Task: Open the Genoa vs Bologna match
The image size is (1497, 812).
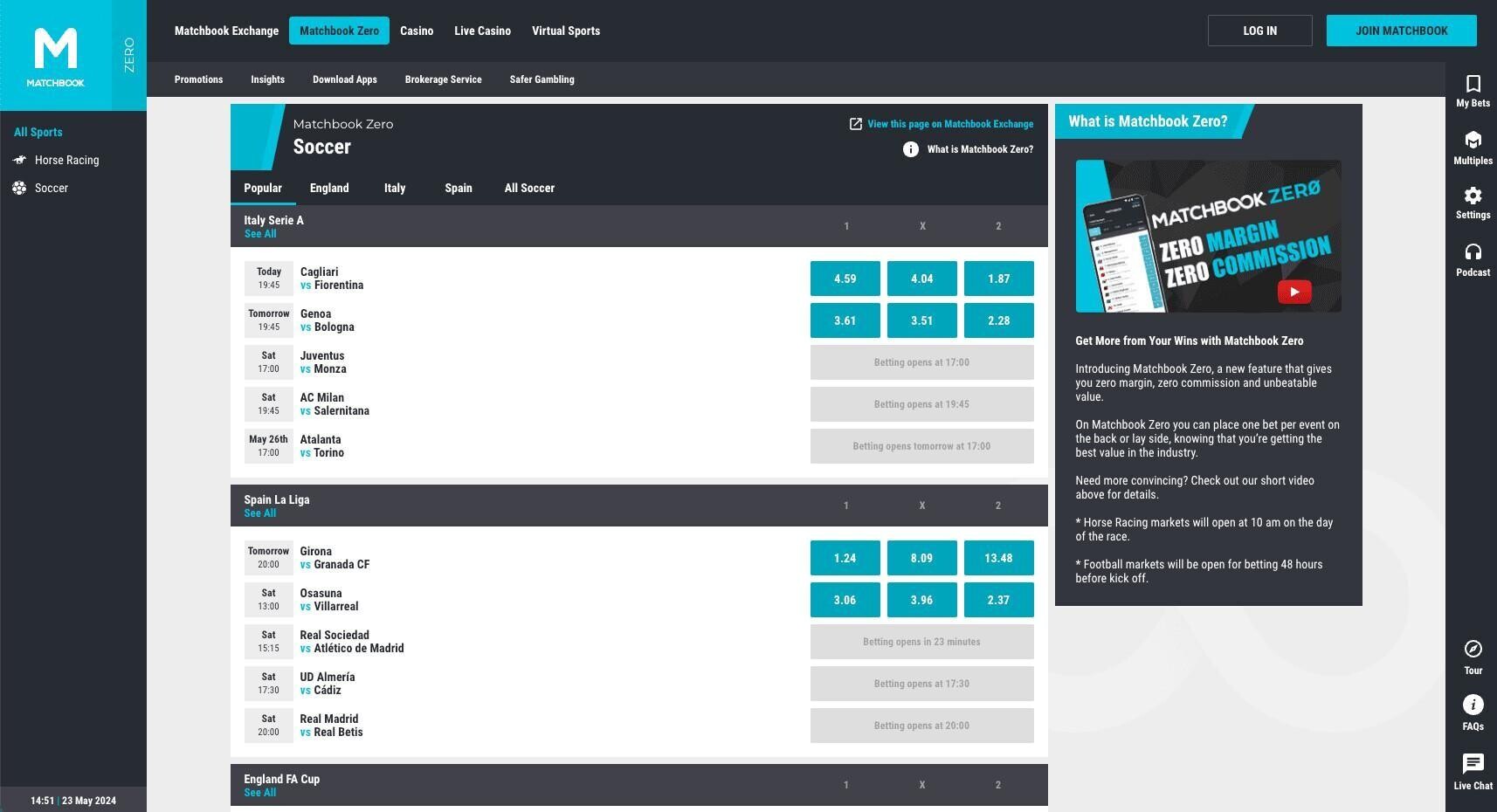Action: coord(328,320)
